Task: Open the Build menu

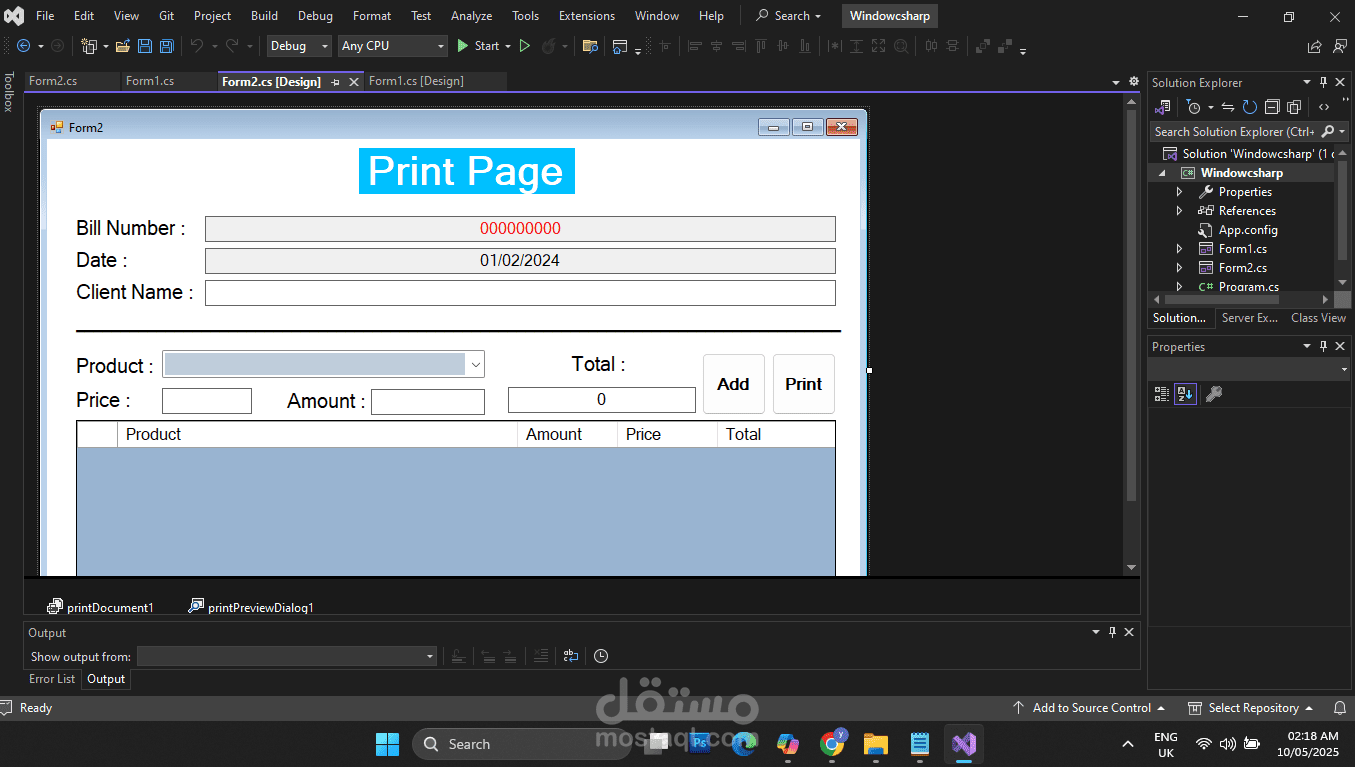Action: (264, 16)
